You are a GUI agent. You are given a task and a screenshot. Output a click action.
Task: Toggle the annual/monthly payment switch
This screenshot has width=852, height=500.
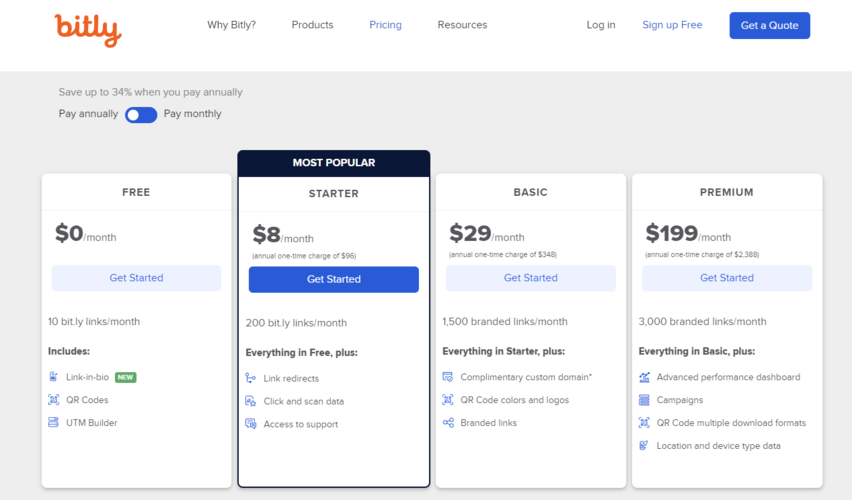click(141, 115)
